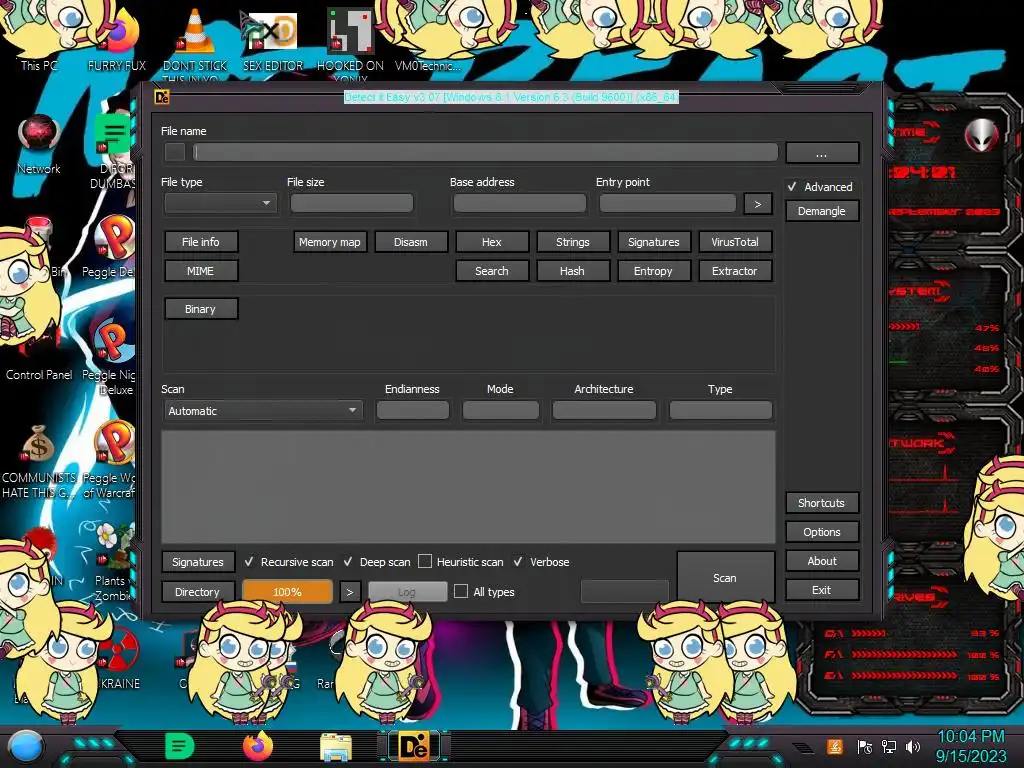Select COMMUNISTS HATE THIS money bag icon

[x=39, y=461]
